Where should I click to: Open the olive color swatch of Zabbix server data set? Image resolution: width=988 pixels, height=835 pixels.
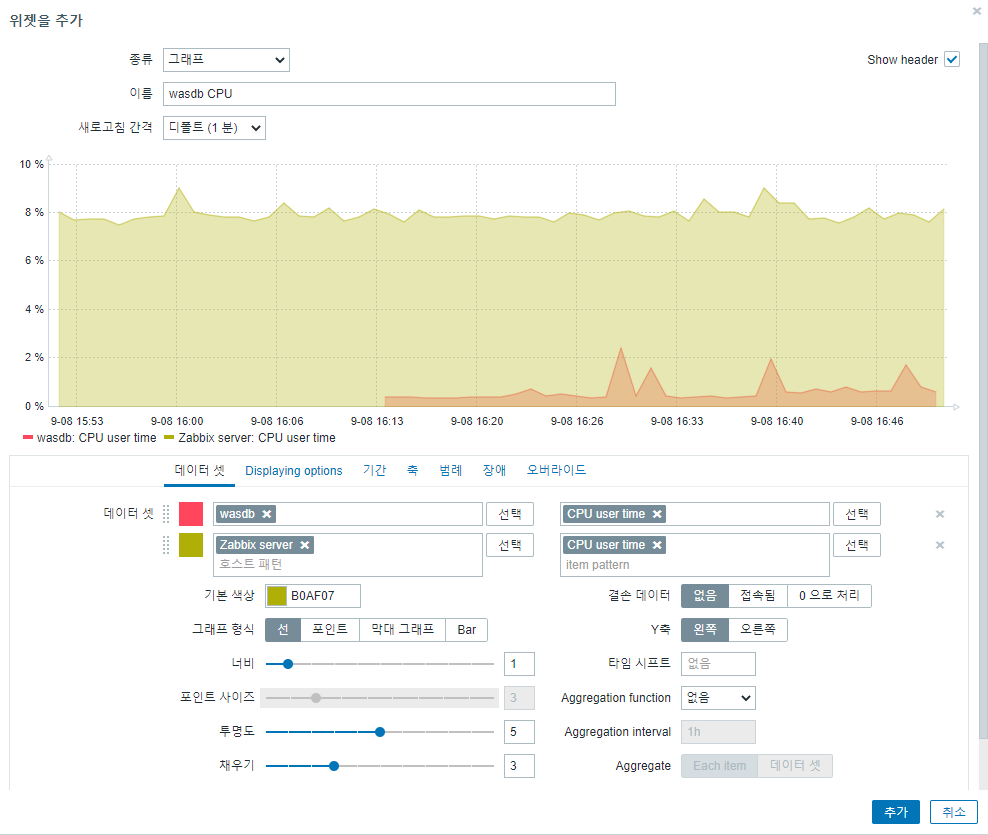pyautogui.click(x=191, y=545)
